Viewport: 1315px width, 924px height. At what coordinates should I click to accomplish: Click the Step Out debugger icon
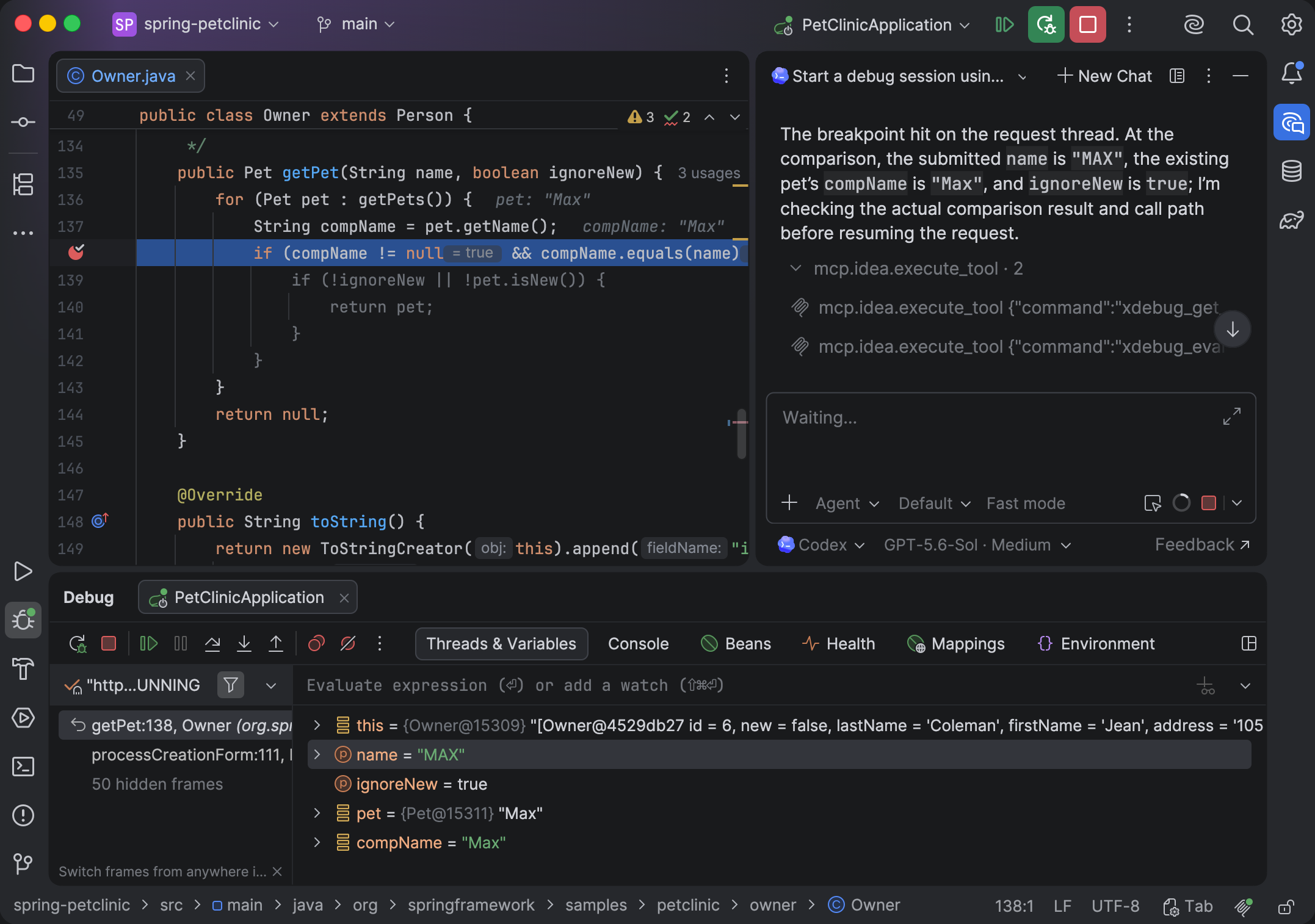(x=276, y=644)
